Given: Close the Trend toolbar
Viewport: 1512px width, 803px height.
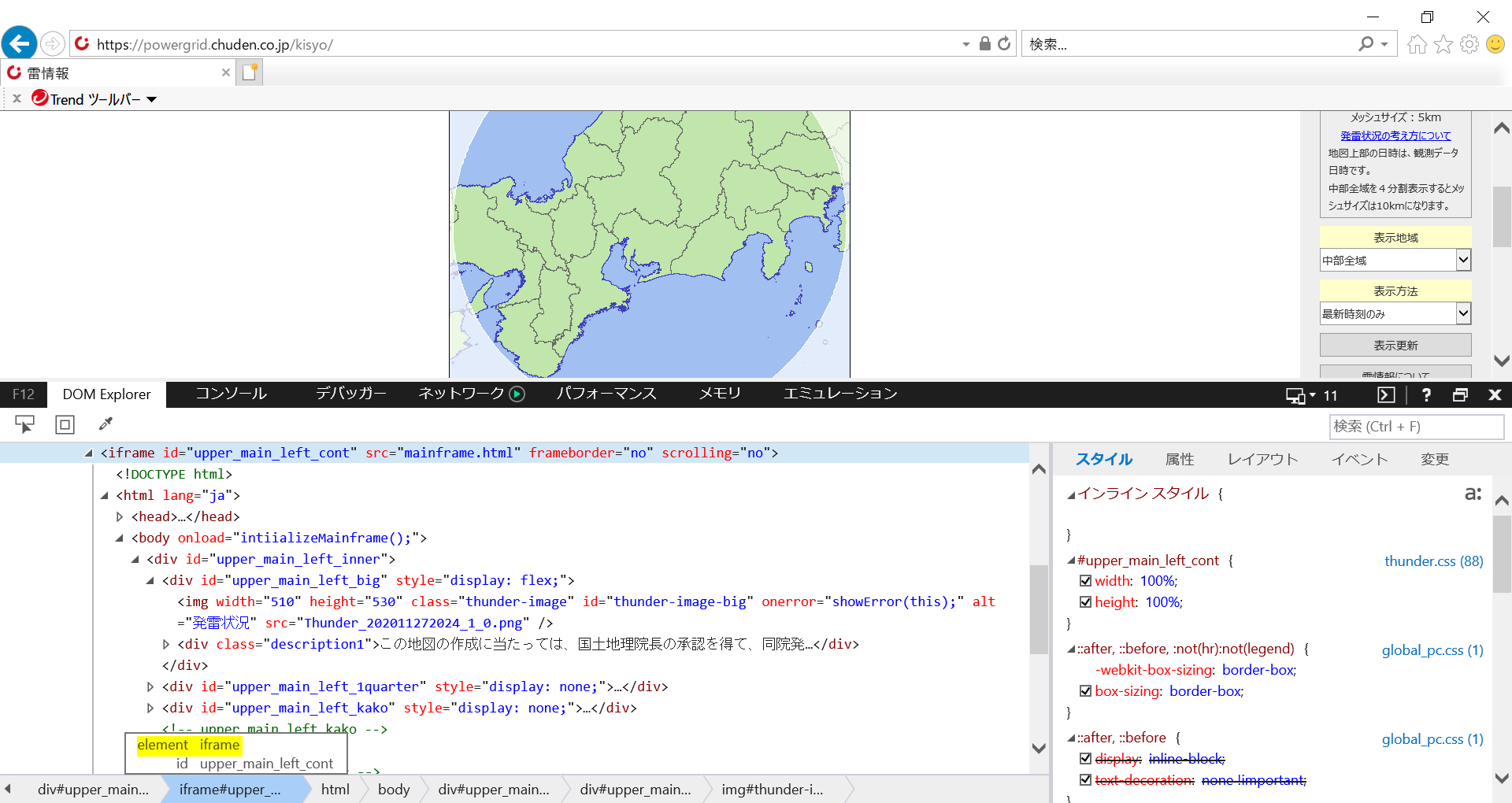Looking at the screenshot, I should 17,99.
